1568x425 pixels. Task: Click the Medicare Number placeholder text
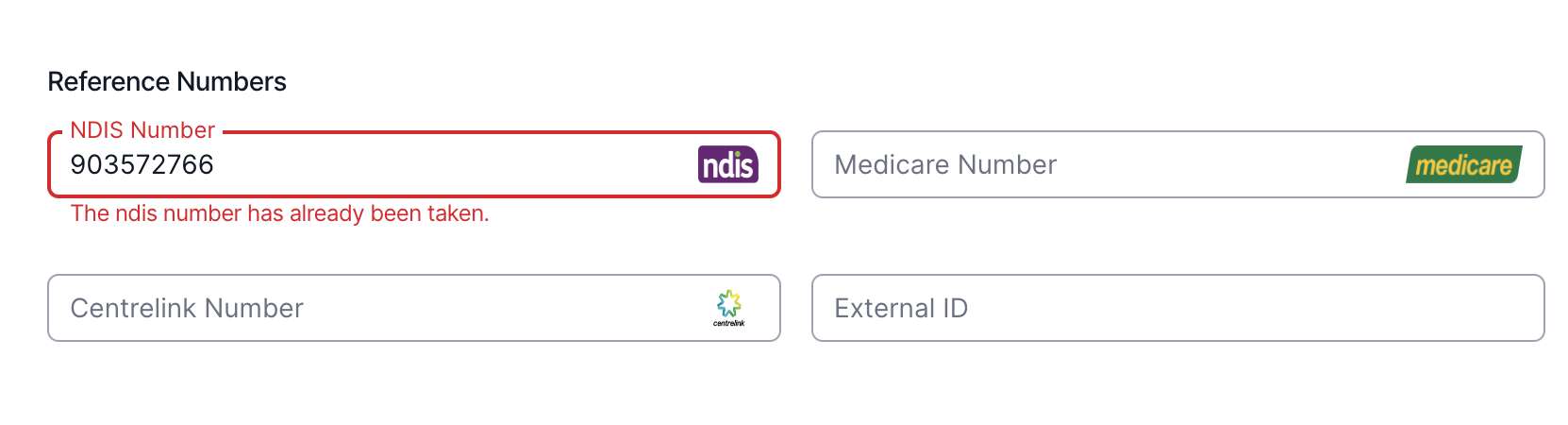[x=945, y=164]
